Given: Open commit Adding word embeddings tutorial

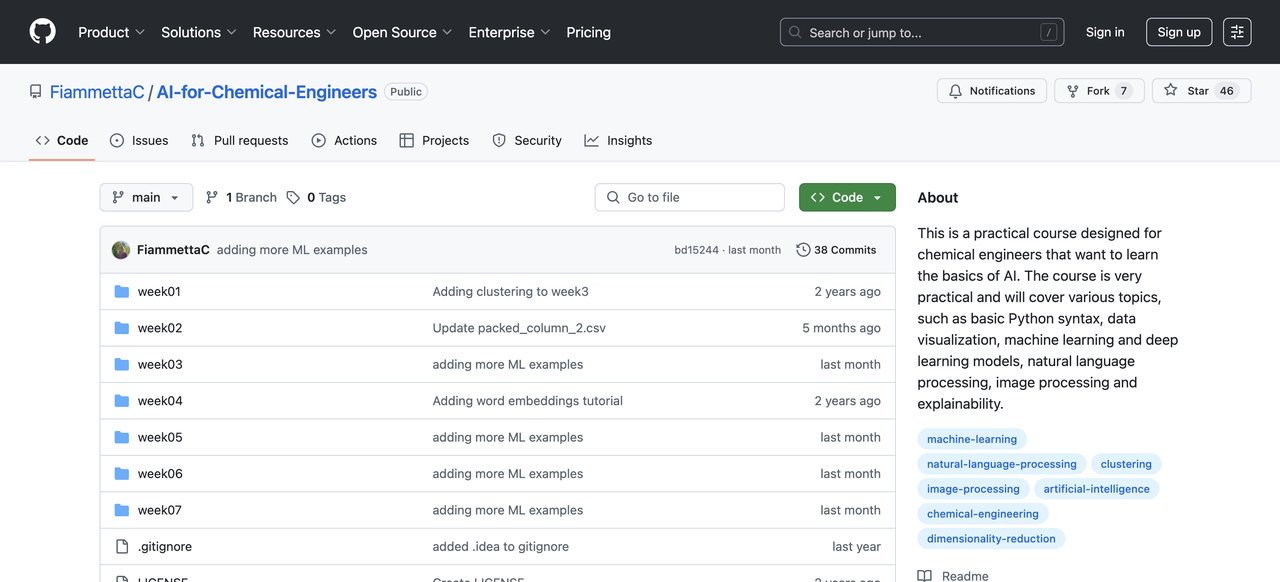Looking at the screenshot, I should (x=528, y=401).
